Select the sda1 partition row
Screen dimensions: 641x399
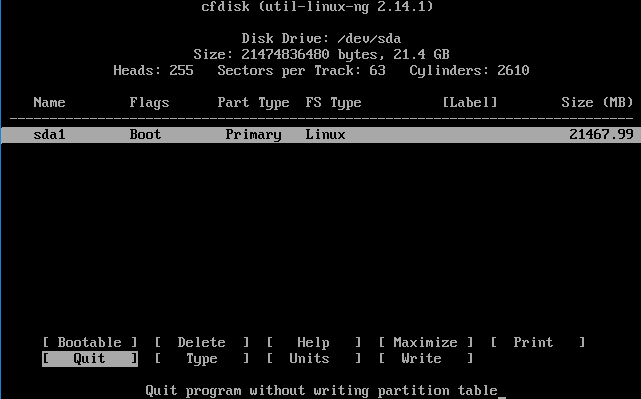click(x=320, y=134)
